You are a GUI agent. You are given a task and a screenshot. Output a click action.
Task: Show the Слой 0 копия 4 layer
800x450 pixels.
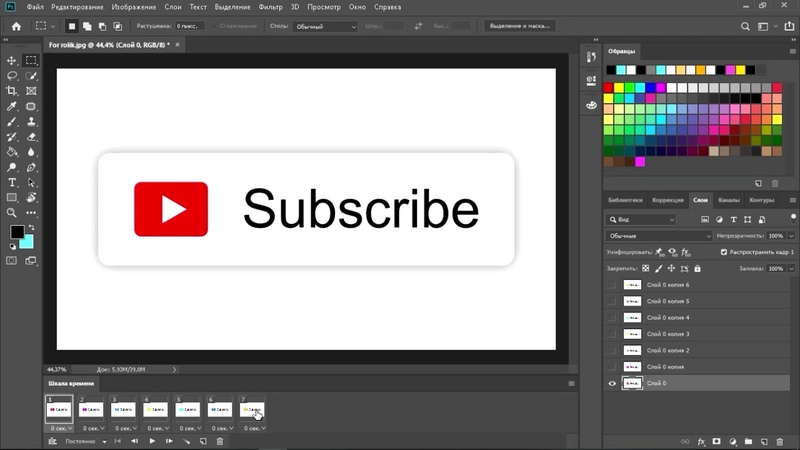(x=612, y=317)
